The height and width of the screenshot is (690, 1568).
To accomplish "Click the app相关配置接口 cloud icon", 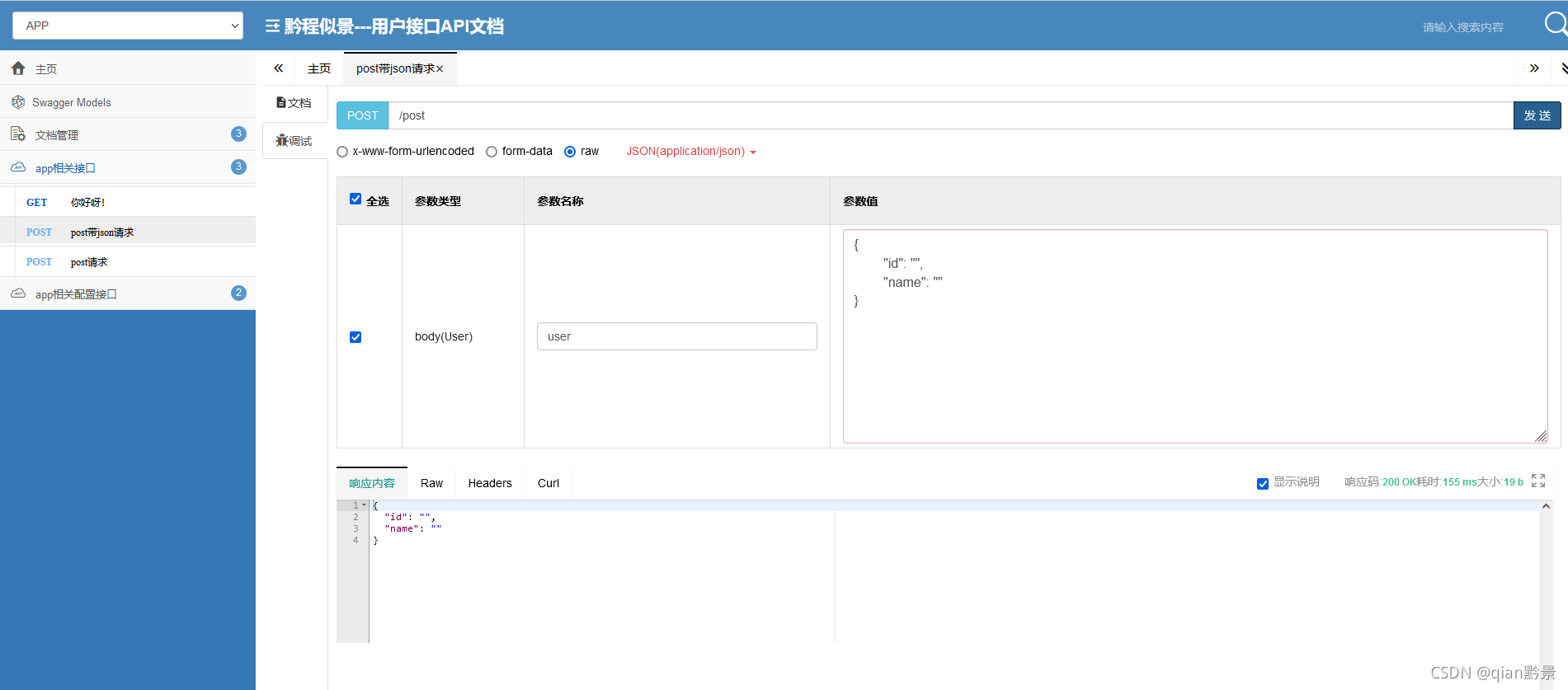I will [x=18, y=293].
